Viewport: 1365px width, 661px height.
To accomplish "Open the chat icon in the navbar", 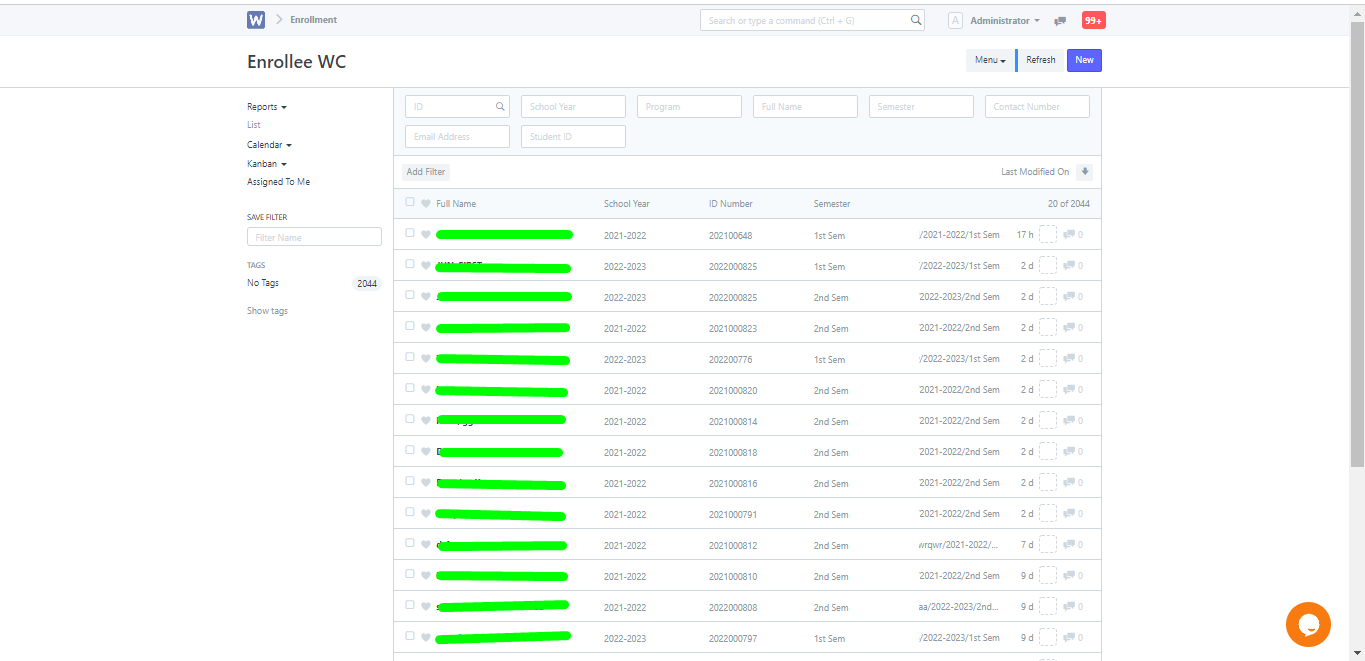I will click(1060, 21).
